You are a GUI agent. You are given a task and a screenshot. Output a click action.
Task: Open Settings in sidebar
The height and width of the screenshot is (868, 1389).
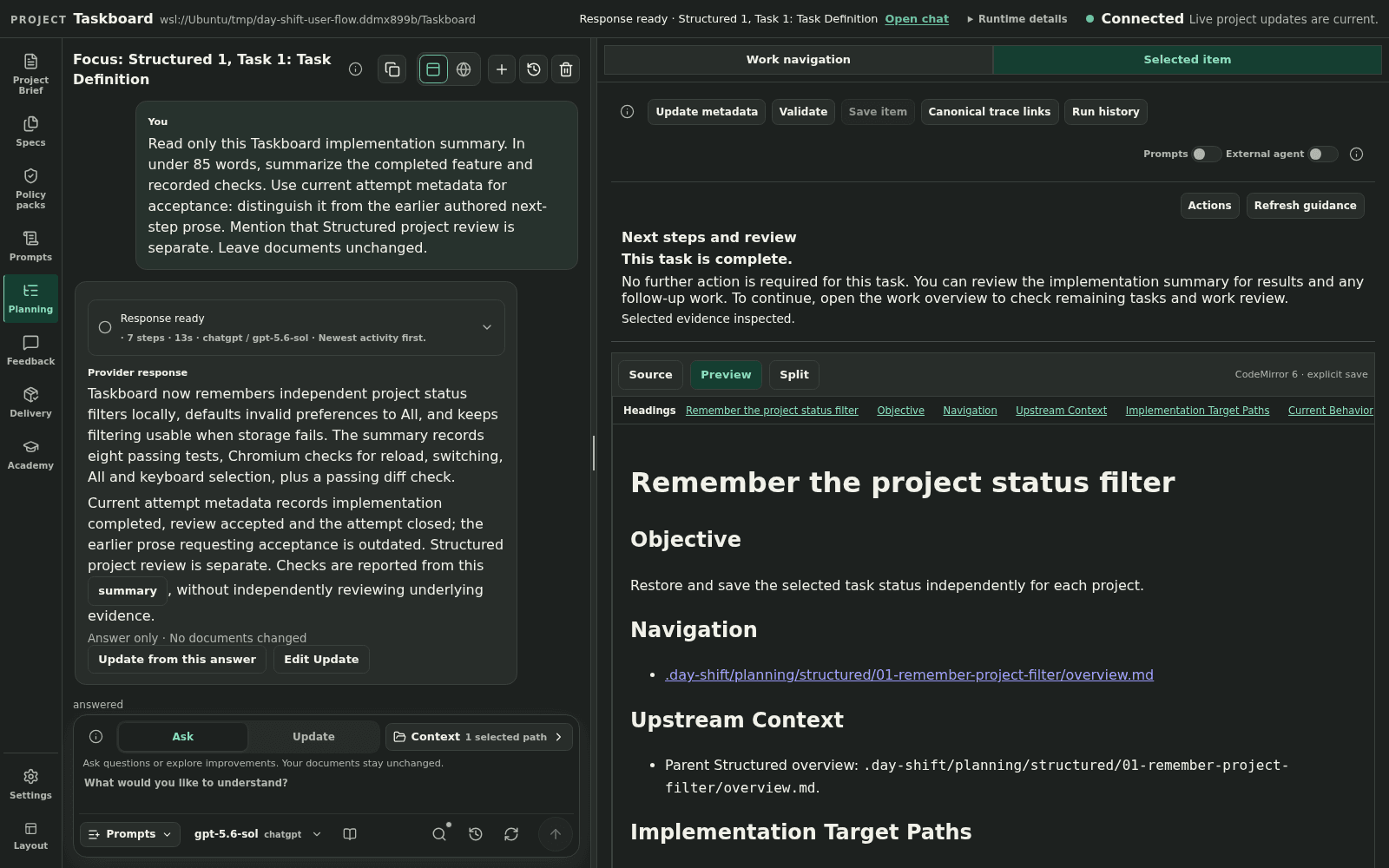point(30,784)
